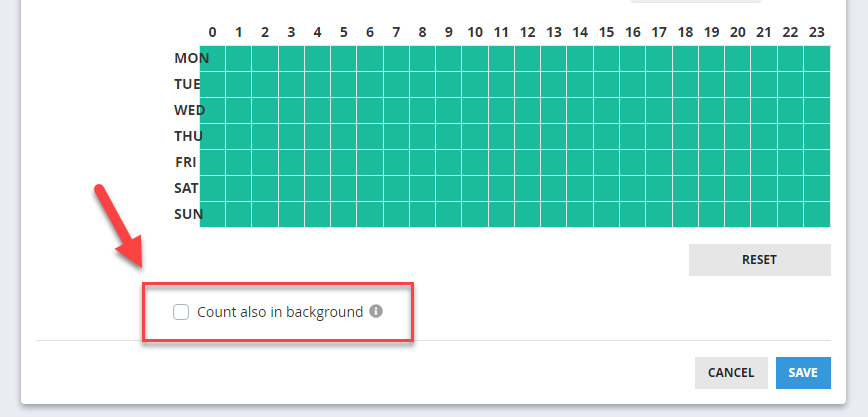Screen dimensions: 868x417
Task: Click the MON row label
Action: [x=192, y=58]
